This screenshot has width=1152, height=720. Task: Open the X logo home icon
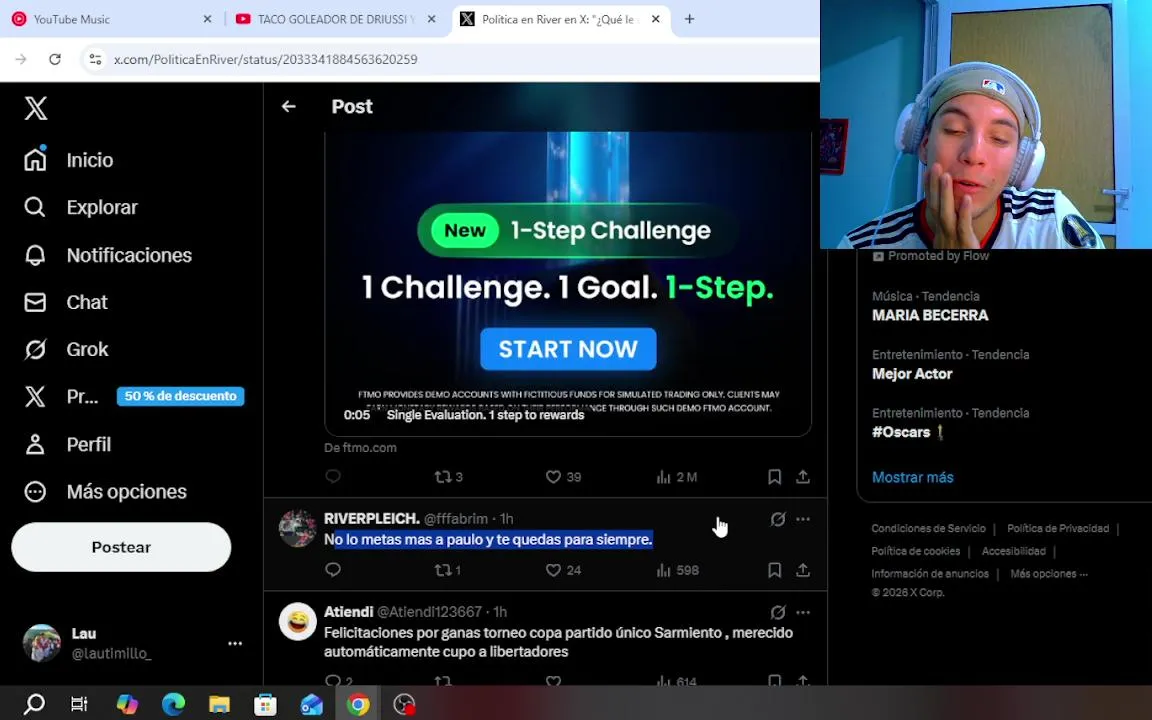pos(35,108)
